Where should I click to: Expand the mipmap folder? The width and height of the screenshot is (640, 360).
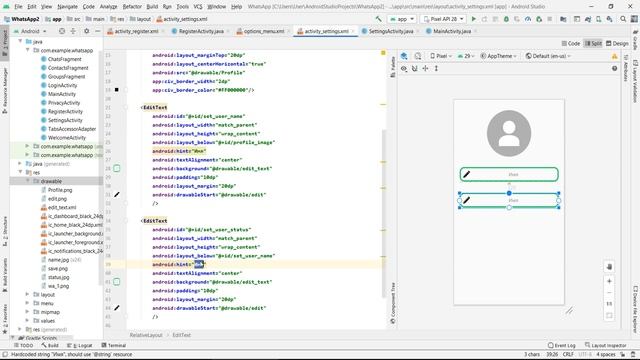[x=27, y=312]
